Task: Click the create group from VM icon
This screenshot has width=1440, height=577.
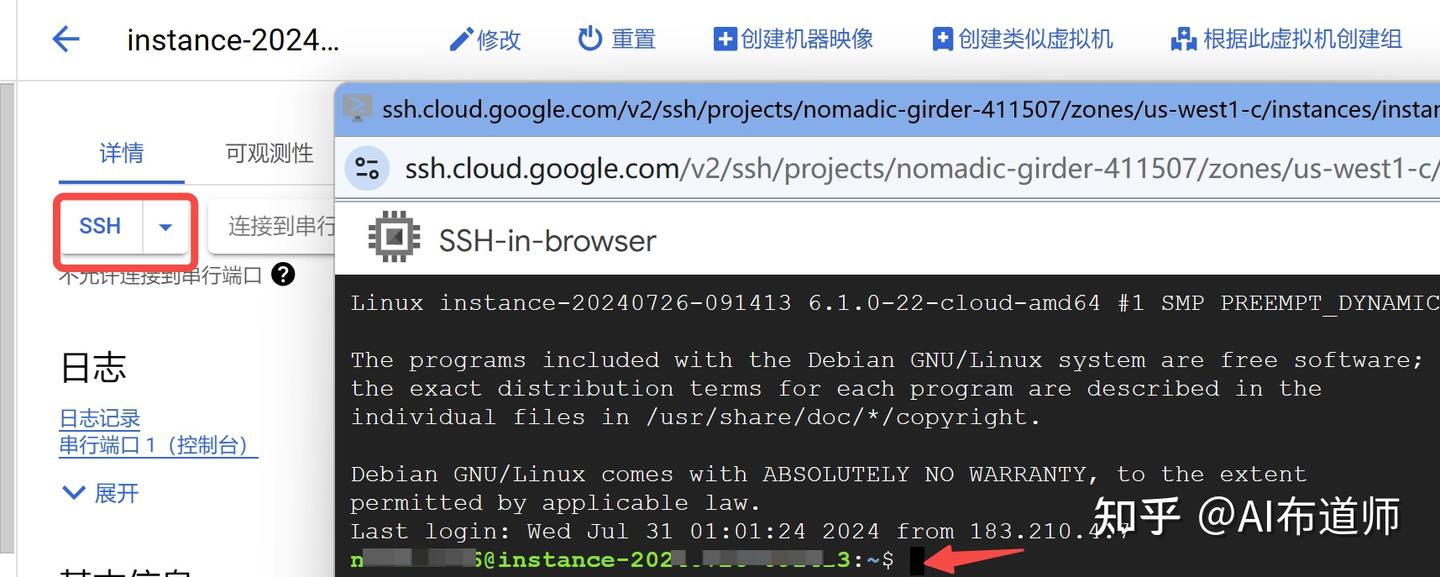Action: point(1184,39)
